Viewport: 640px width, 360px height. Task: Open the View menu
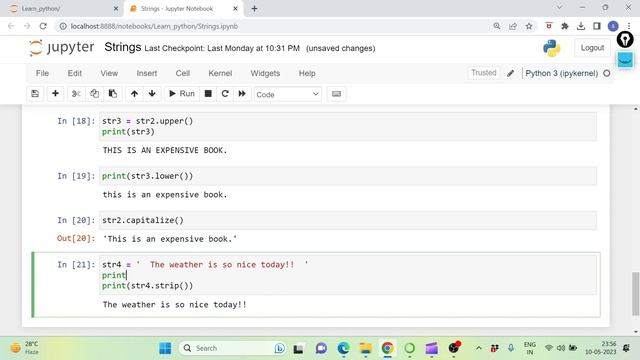point(109,73)
